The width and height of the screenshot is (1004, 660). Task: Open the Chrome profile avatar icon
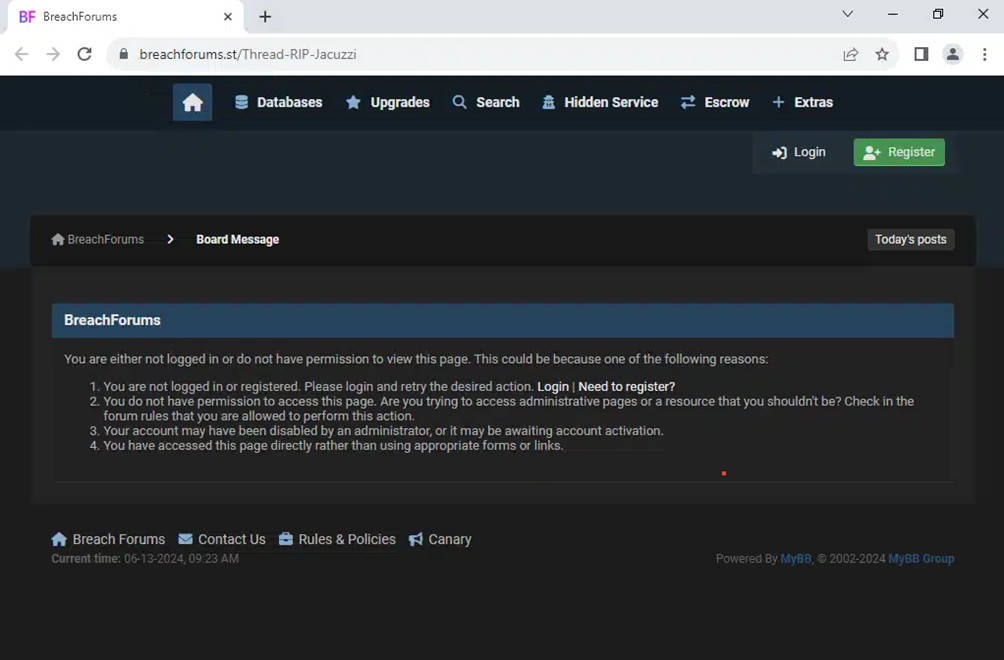point(953,54)
